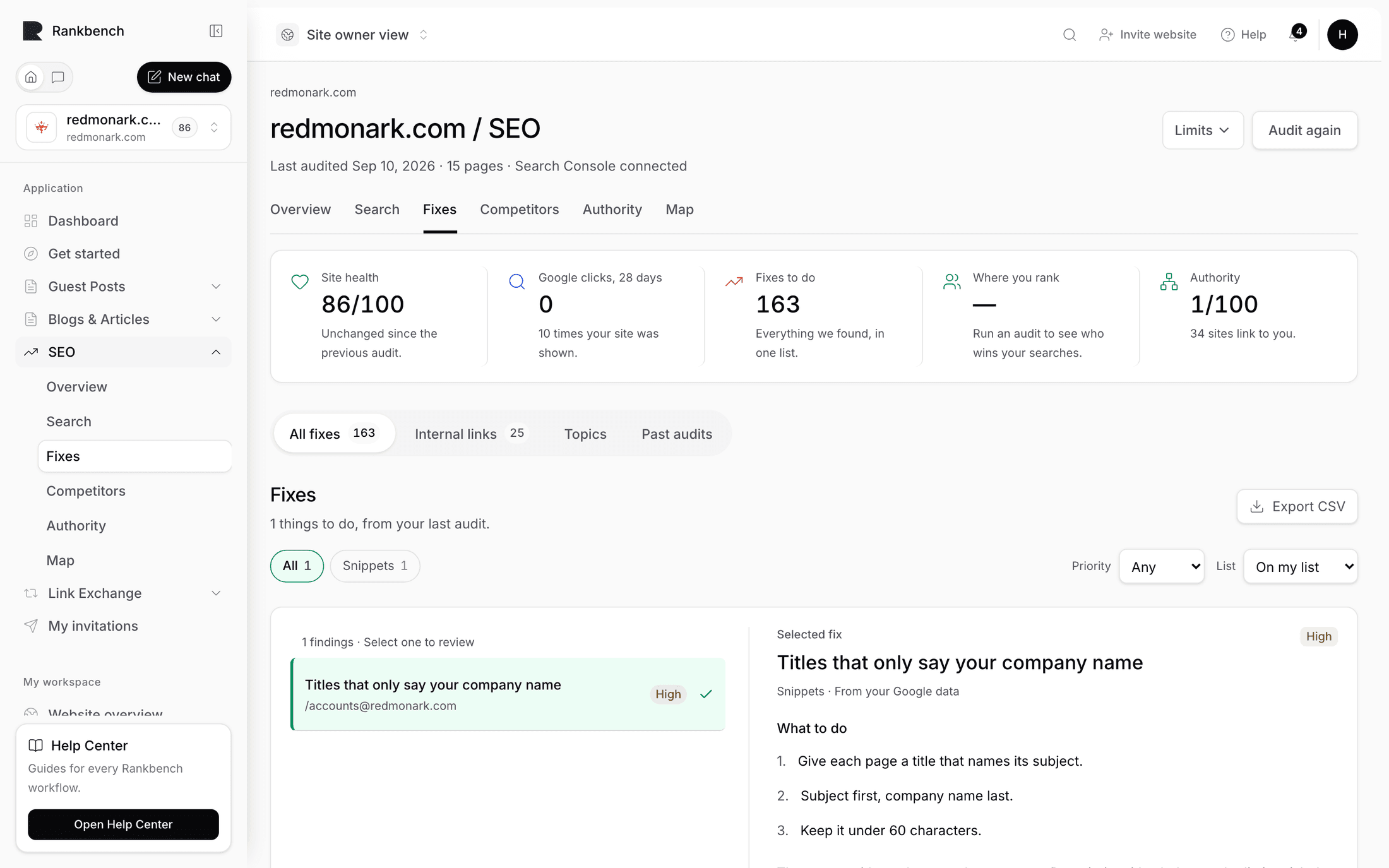Click the redmonark site favicon
The image size is (1389, 868).
coord(42,128)
